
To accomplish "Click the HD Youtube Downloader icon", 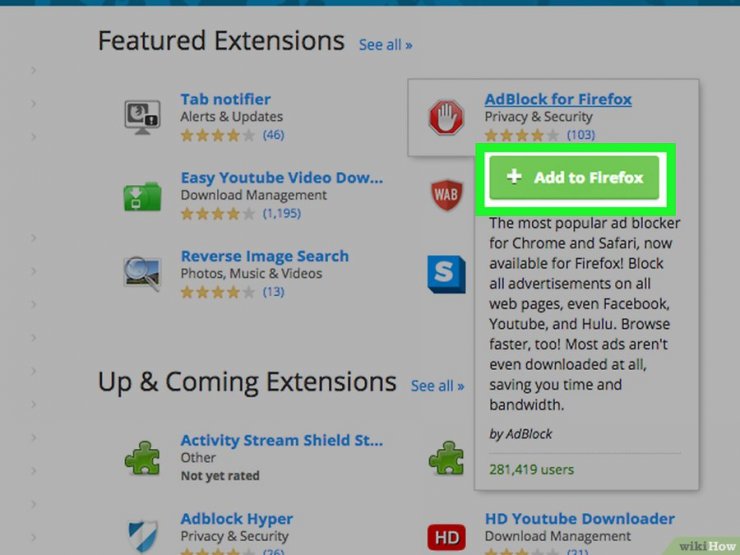I will (x=446, y=538).
